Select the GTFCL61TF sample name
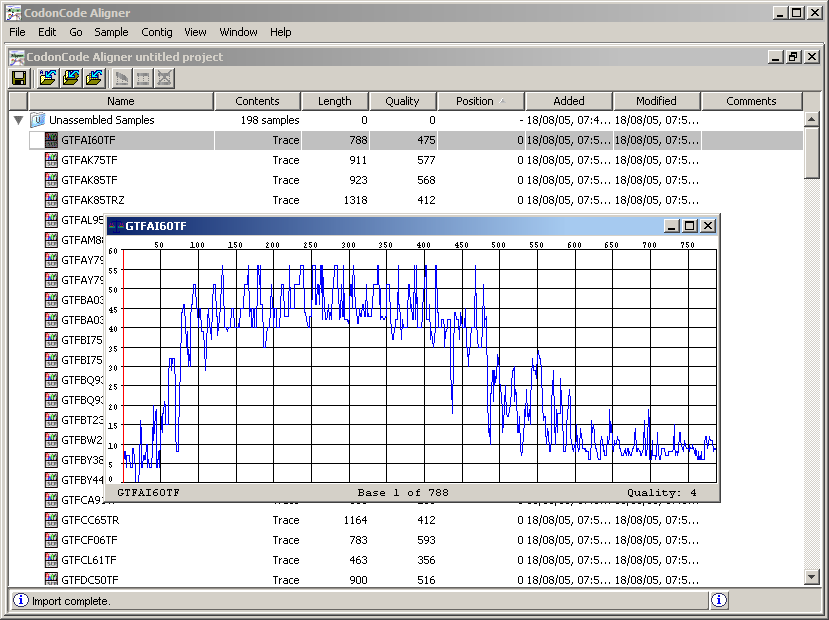 coord(89,560)
